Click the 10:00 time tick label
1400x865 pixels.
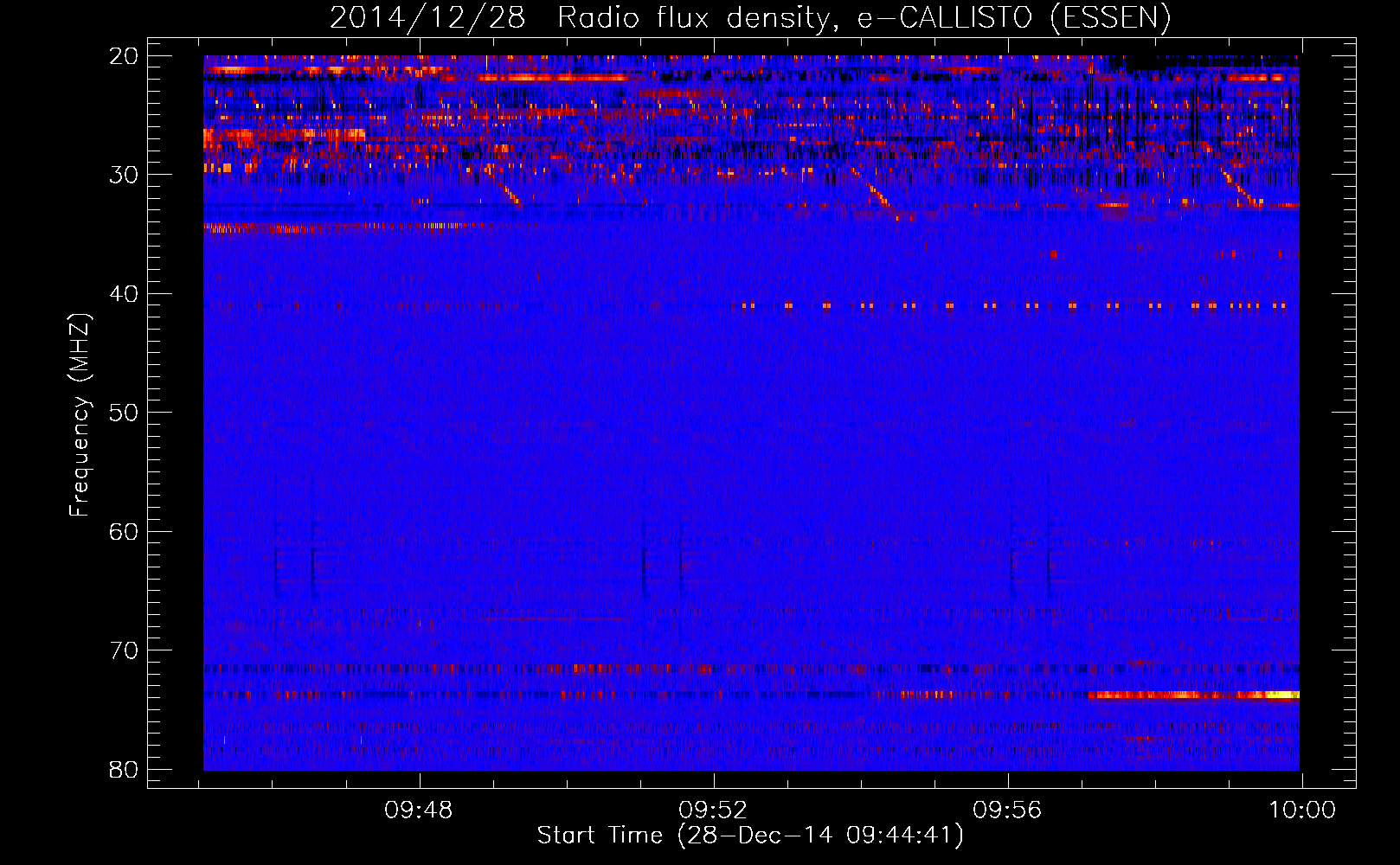pyautogui.click(x=1302, y=811)
